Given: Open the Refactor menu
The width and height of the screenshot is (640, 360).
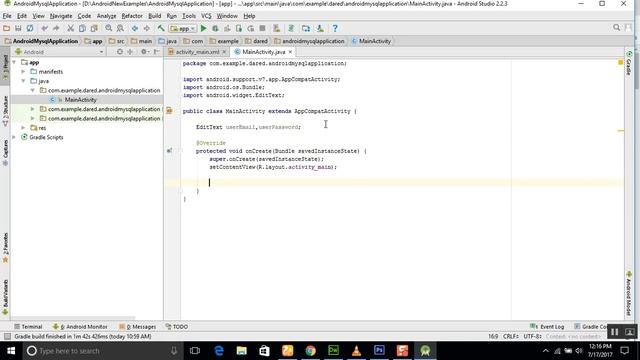Looking at the screenshot, I should coord(132,16).
